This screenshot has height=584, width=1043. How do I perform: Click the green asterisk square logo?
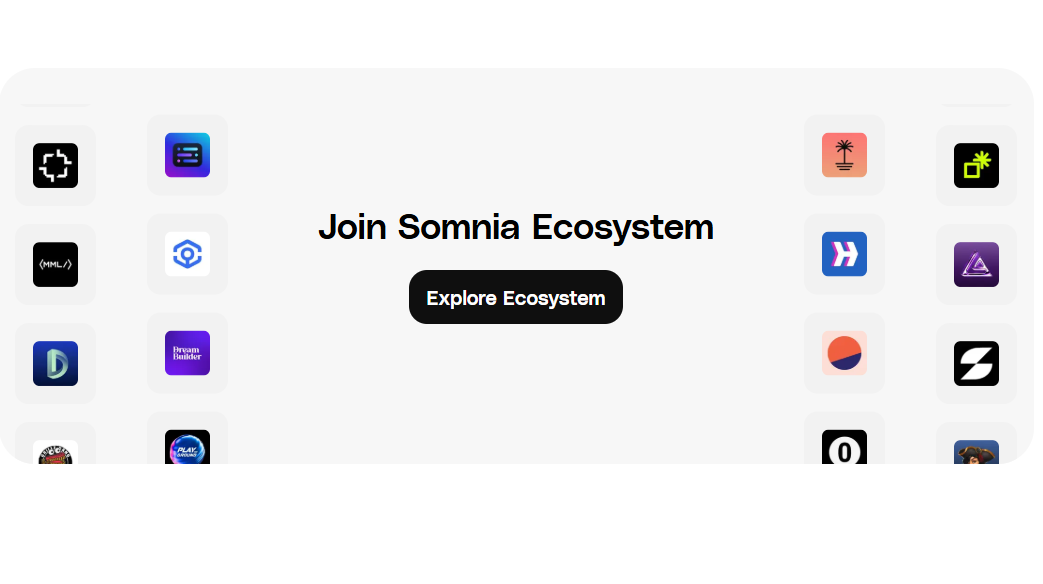point(976,165)
